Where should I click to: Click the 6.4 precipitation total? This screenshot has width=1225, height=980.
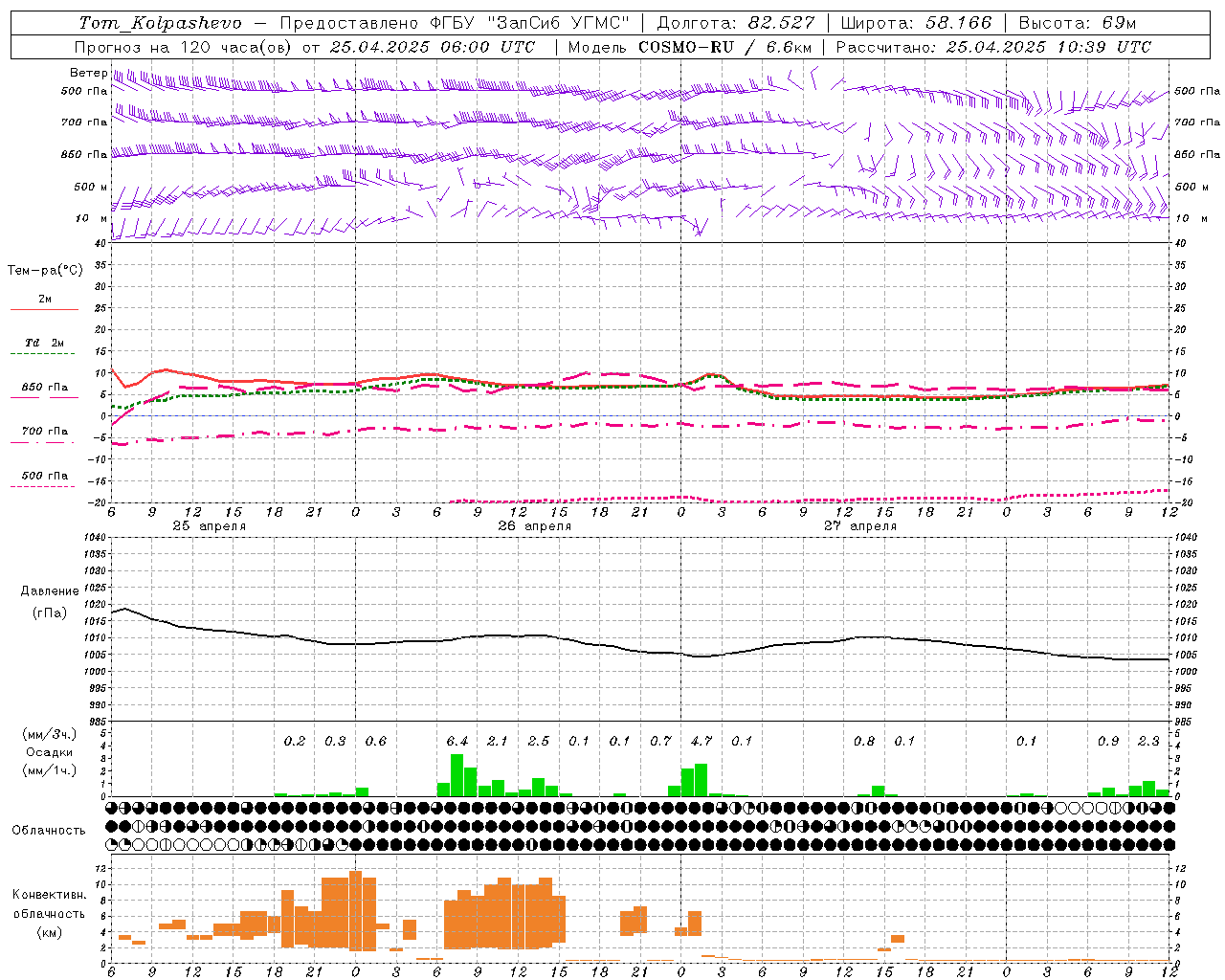click(457, 742)
